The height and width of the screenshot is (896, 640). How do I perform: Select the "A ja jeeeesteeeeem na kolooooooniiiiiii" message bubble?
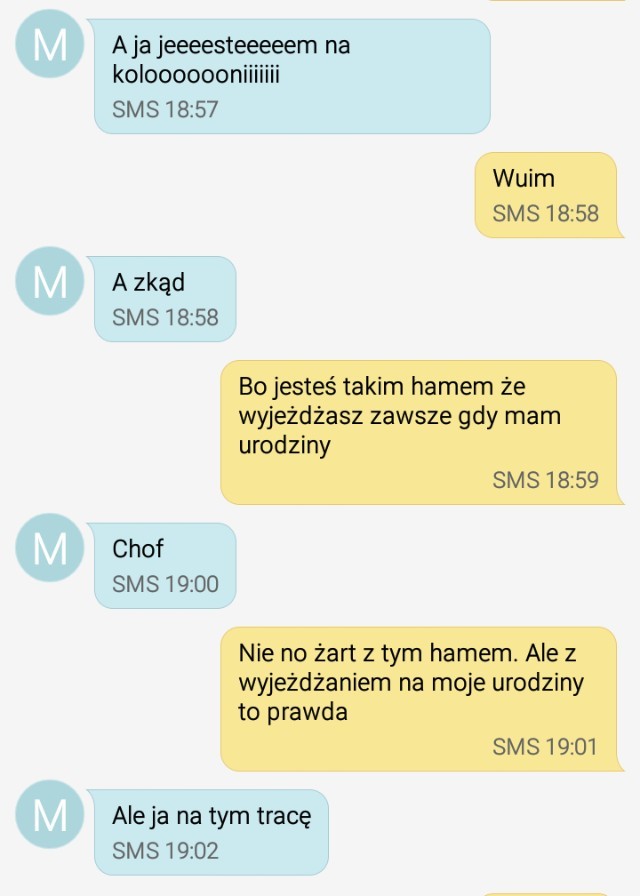pos(292,77)
